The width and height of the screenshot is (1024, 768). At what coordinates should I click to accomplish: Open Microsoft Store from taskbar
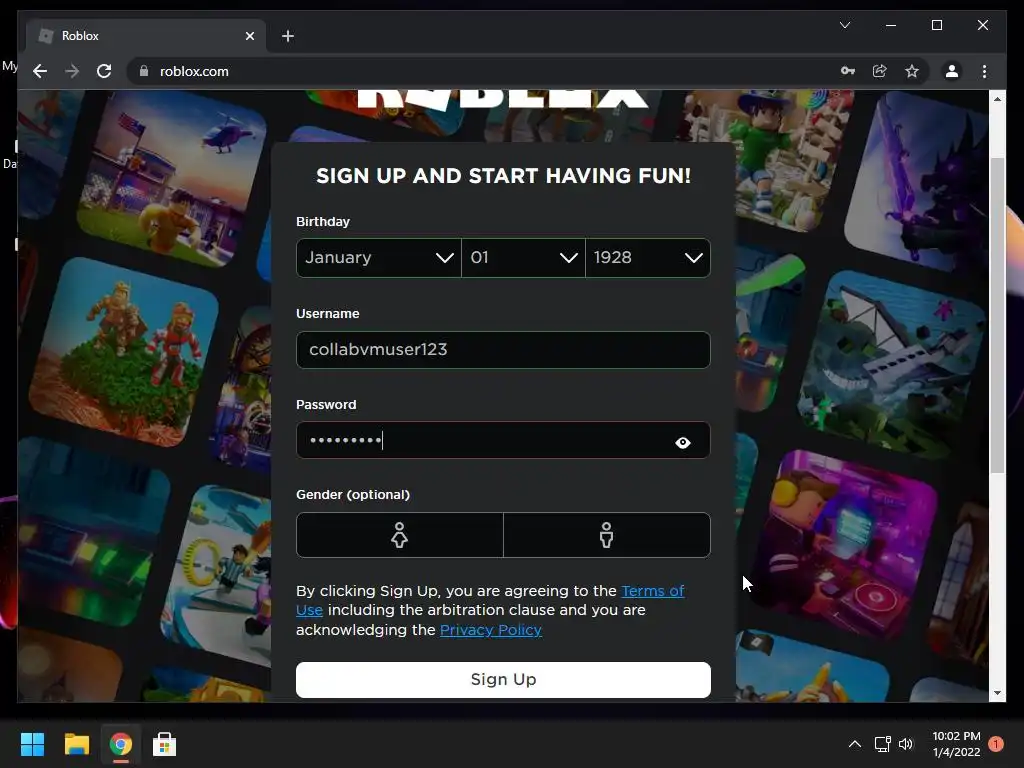pyautogui.click(x=164, y=744)
